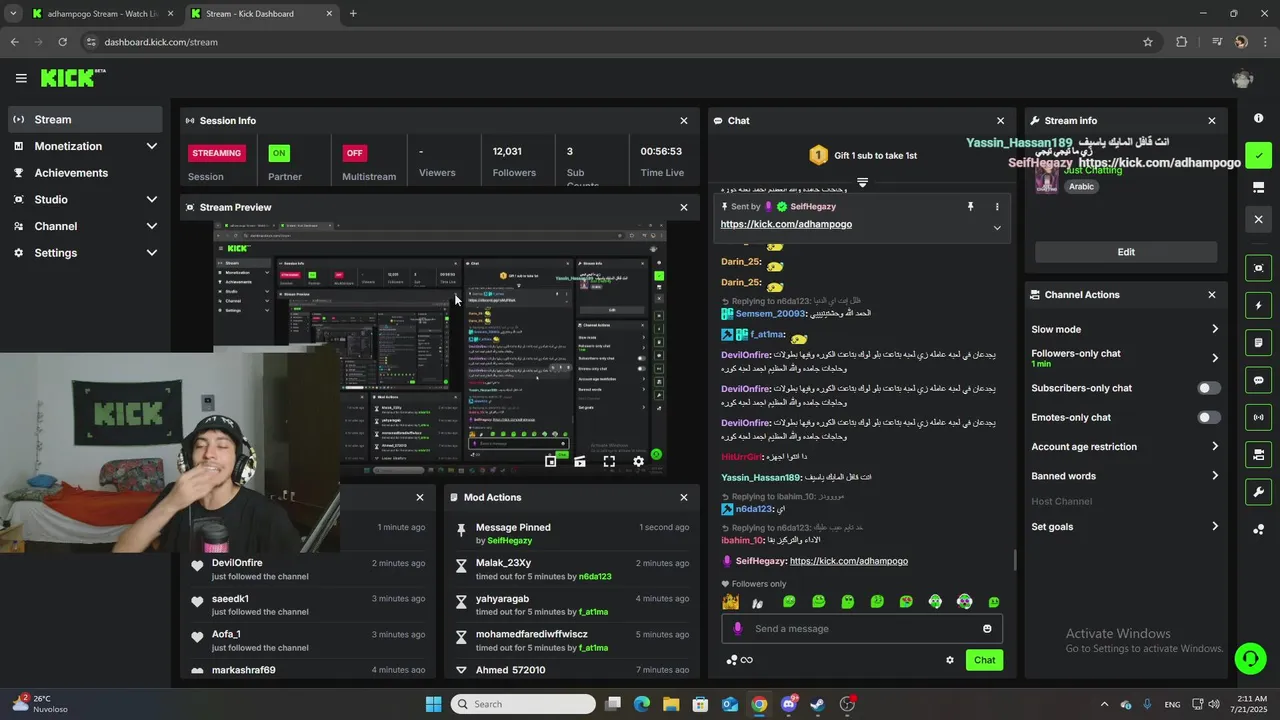This screenshot has height=720, width=1280.
Task: Open stream preview settings gear
Action: click(638, 461)
